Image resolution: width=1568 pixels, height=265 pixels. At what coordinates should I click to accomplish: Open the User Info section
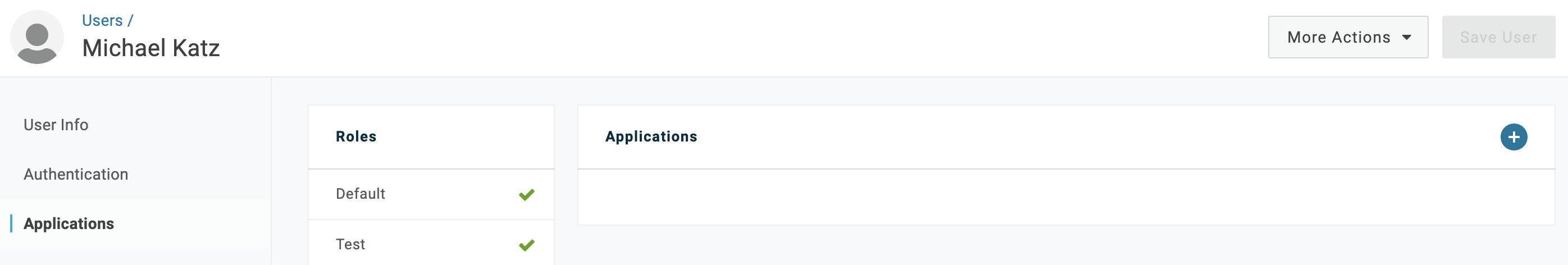pos(56,125)
